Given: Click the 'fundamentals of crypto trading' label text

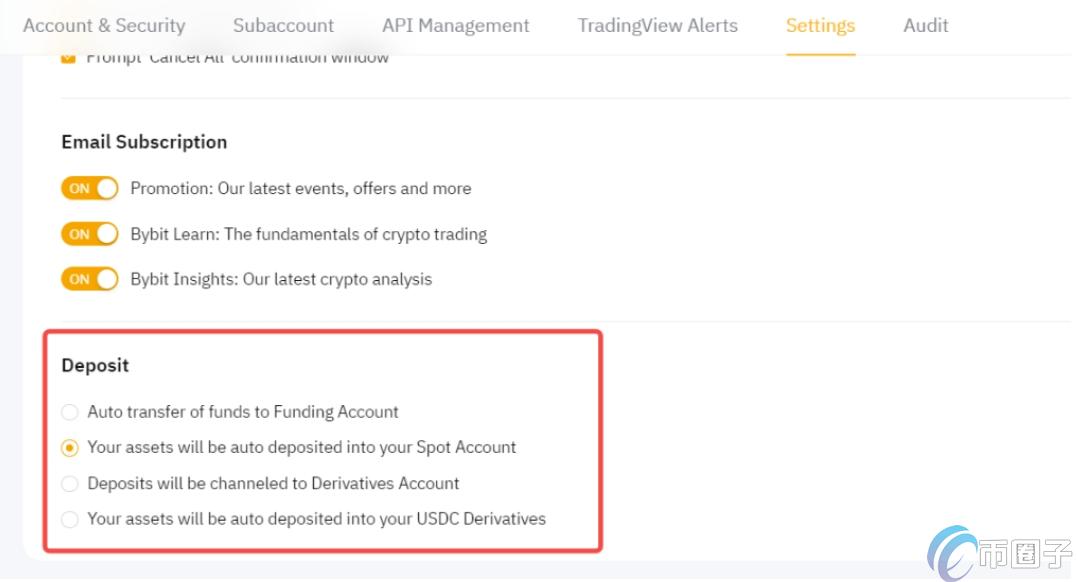Looking at the screenshot, I should [308, 234].
